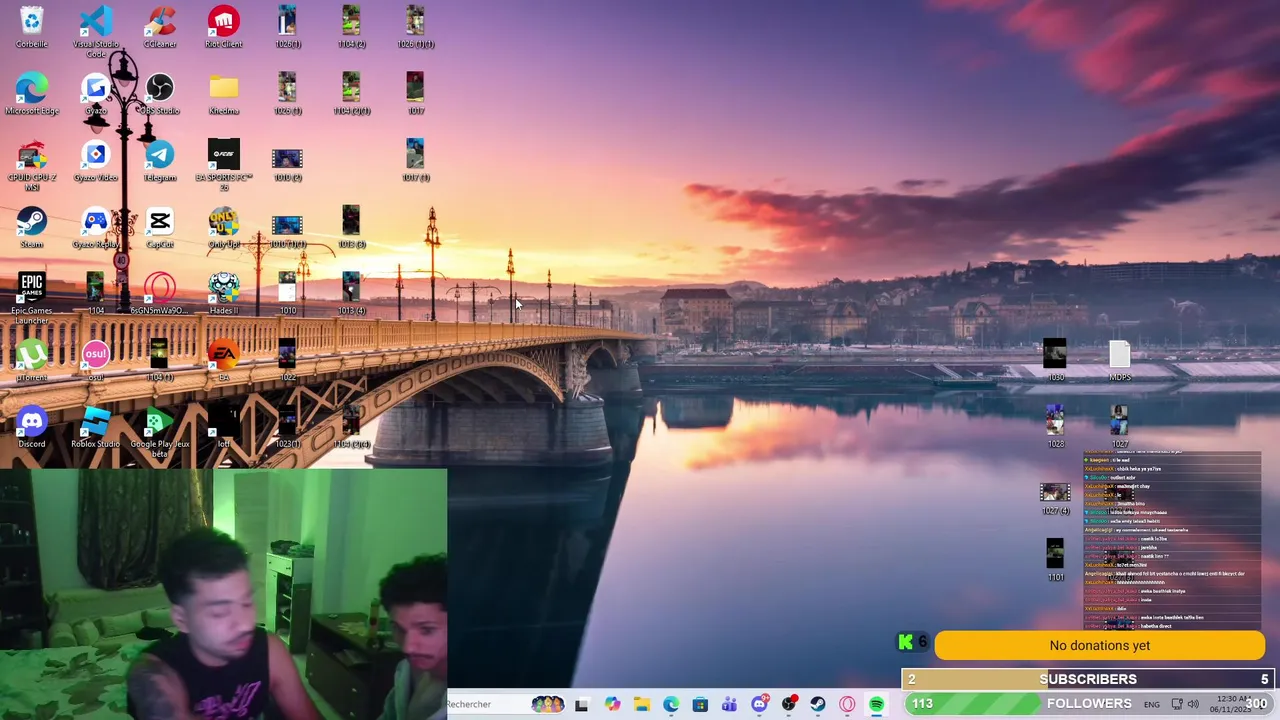Select video file 1013 (3)
The height and width of the screenshot is (720, 1280).
click(x=351, y=228)
